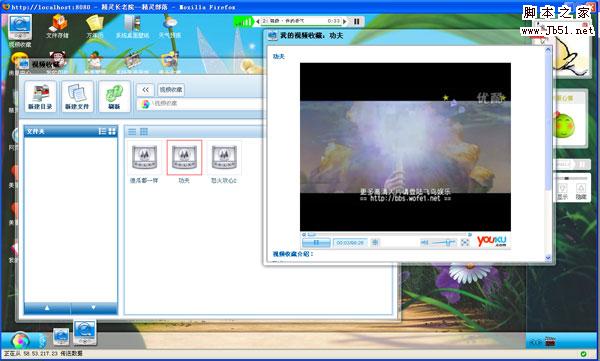Pause the top music player
Screen dimensions: 600x361
[x=357, y=21]
